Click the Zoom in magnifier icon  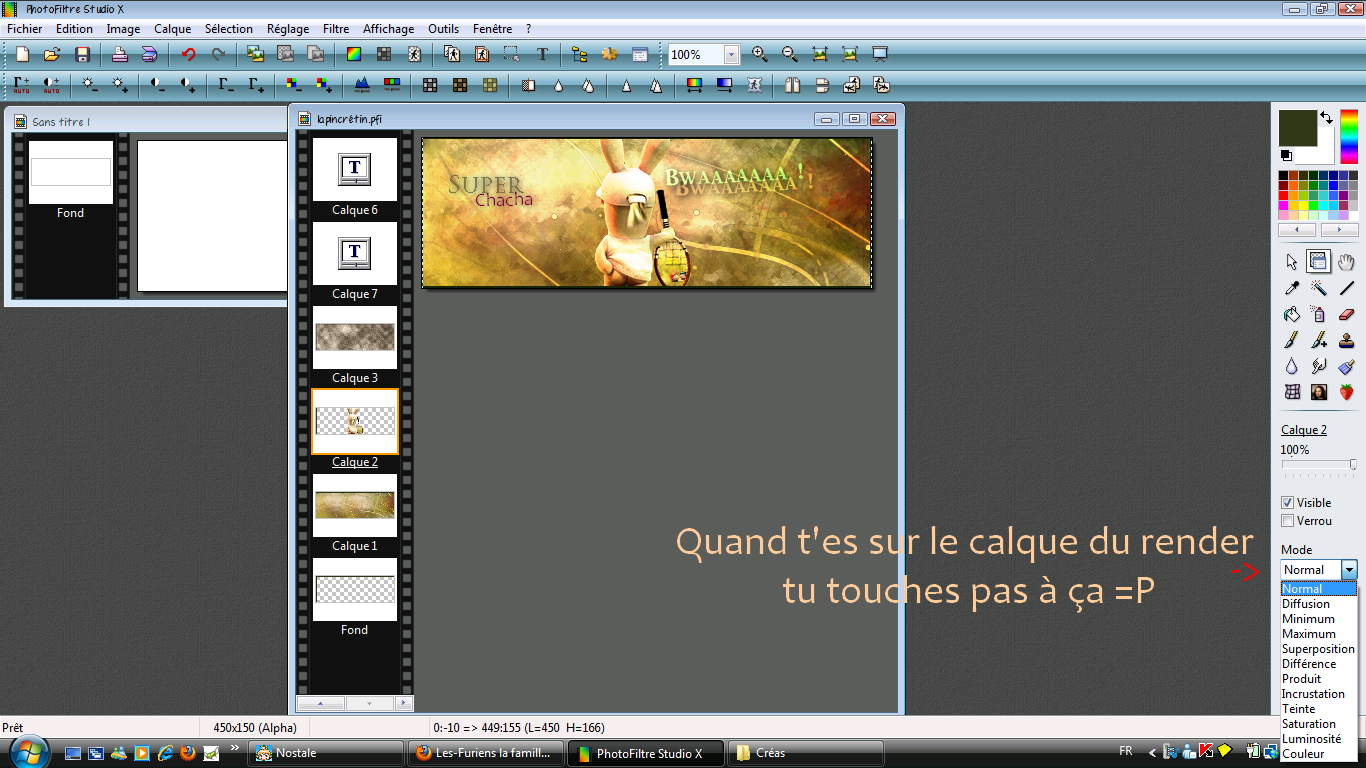click(759, 55)
